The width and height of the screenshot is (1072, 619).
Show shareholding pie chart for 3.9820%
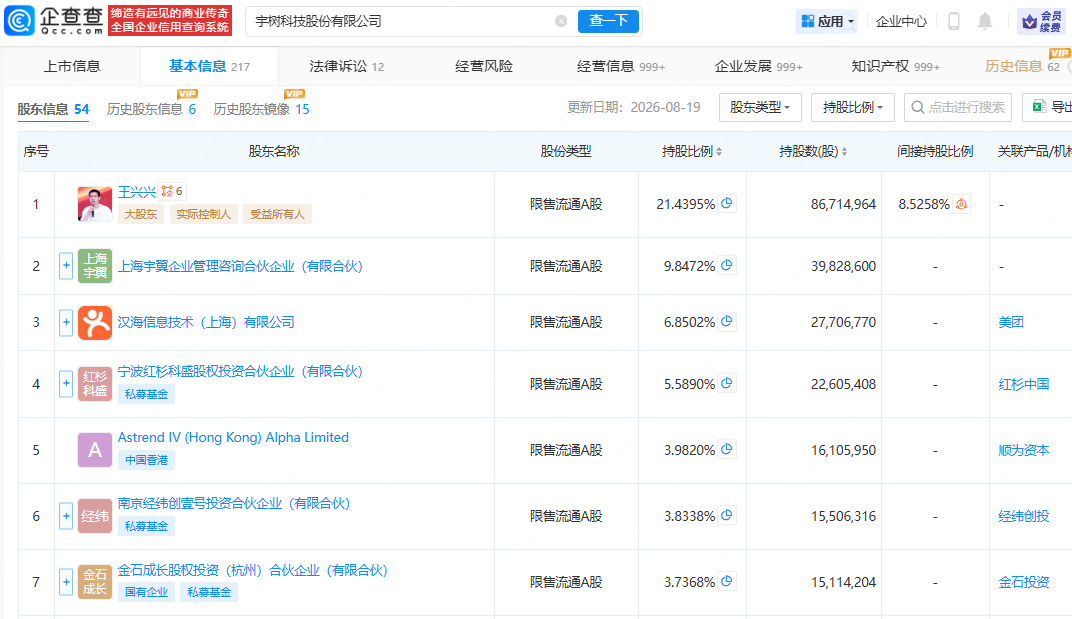coord(727,449)
